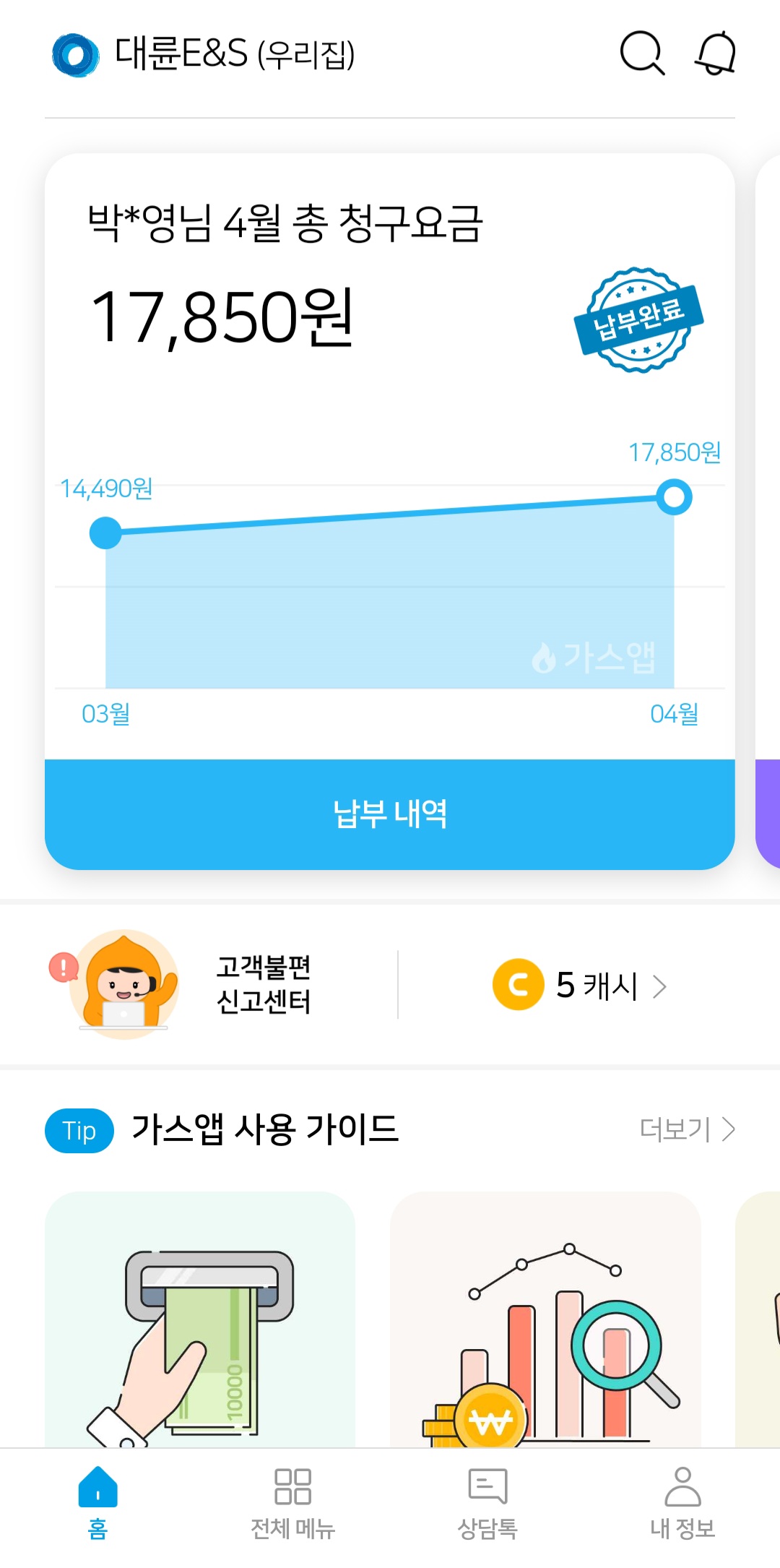Switch to the 상담톡 tab
The height and width of the screenshot is (1568, 780).
click(x=487, y=1503)
